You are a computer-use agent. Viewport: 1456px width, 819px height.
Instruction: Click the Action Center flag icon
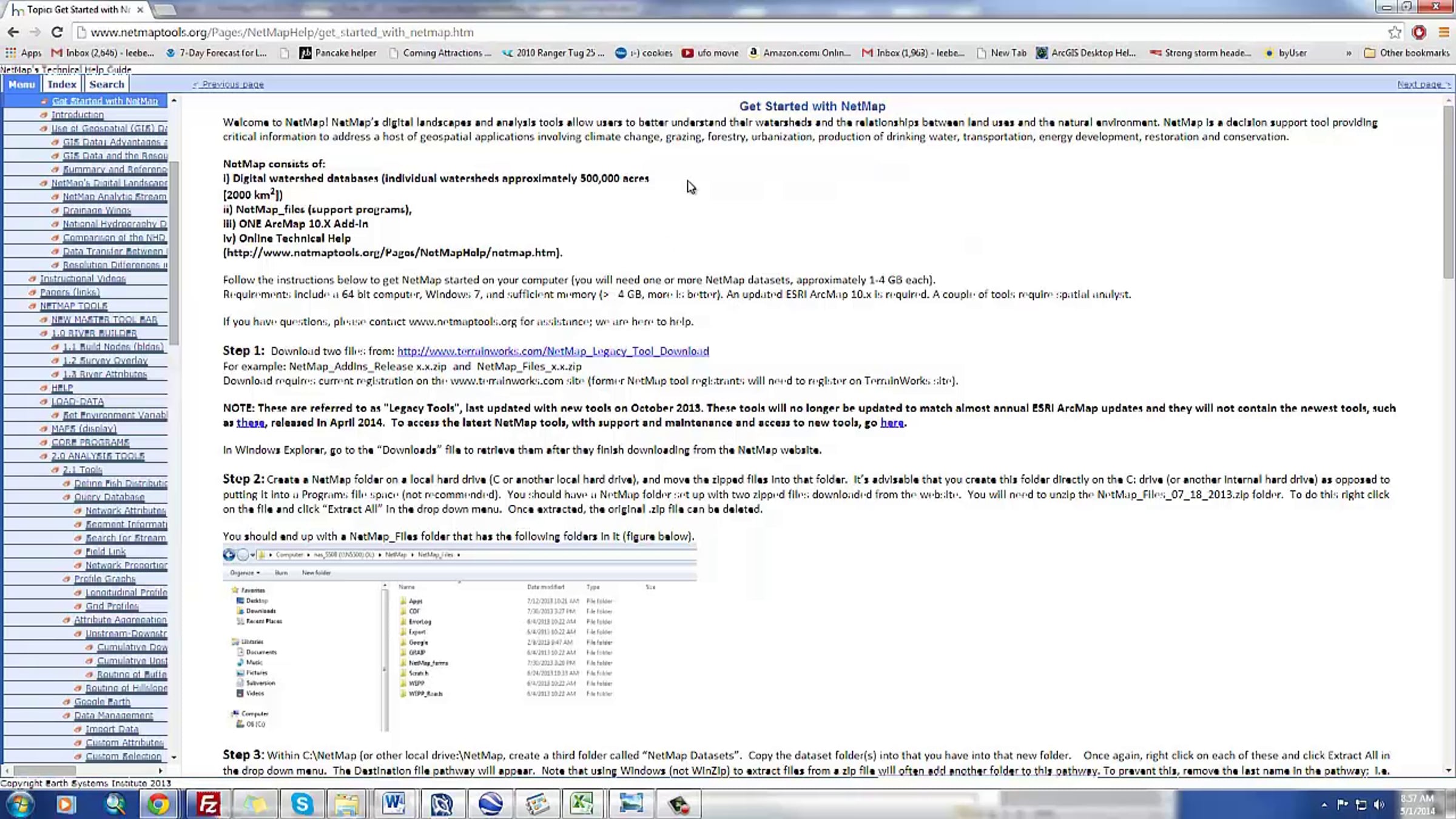pos(1343,804)
